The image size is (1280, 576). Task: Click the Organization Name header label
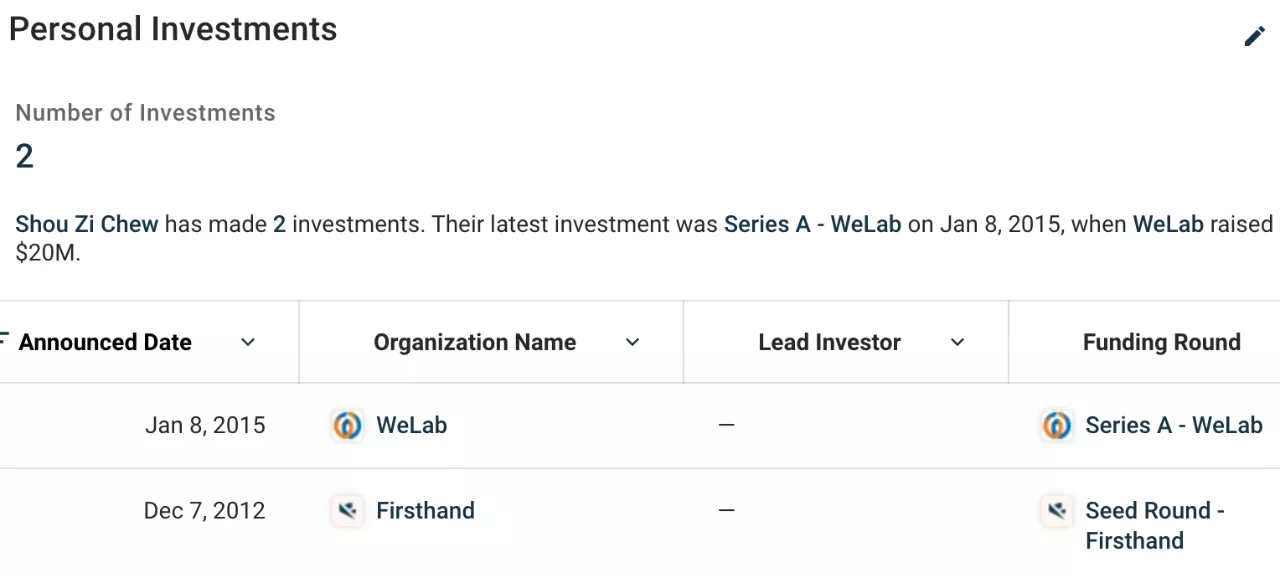[x=475, y=342]
